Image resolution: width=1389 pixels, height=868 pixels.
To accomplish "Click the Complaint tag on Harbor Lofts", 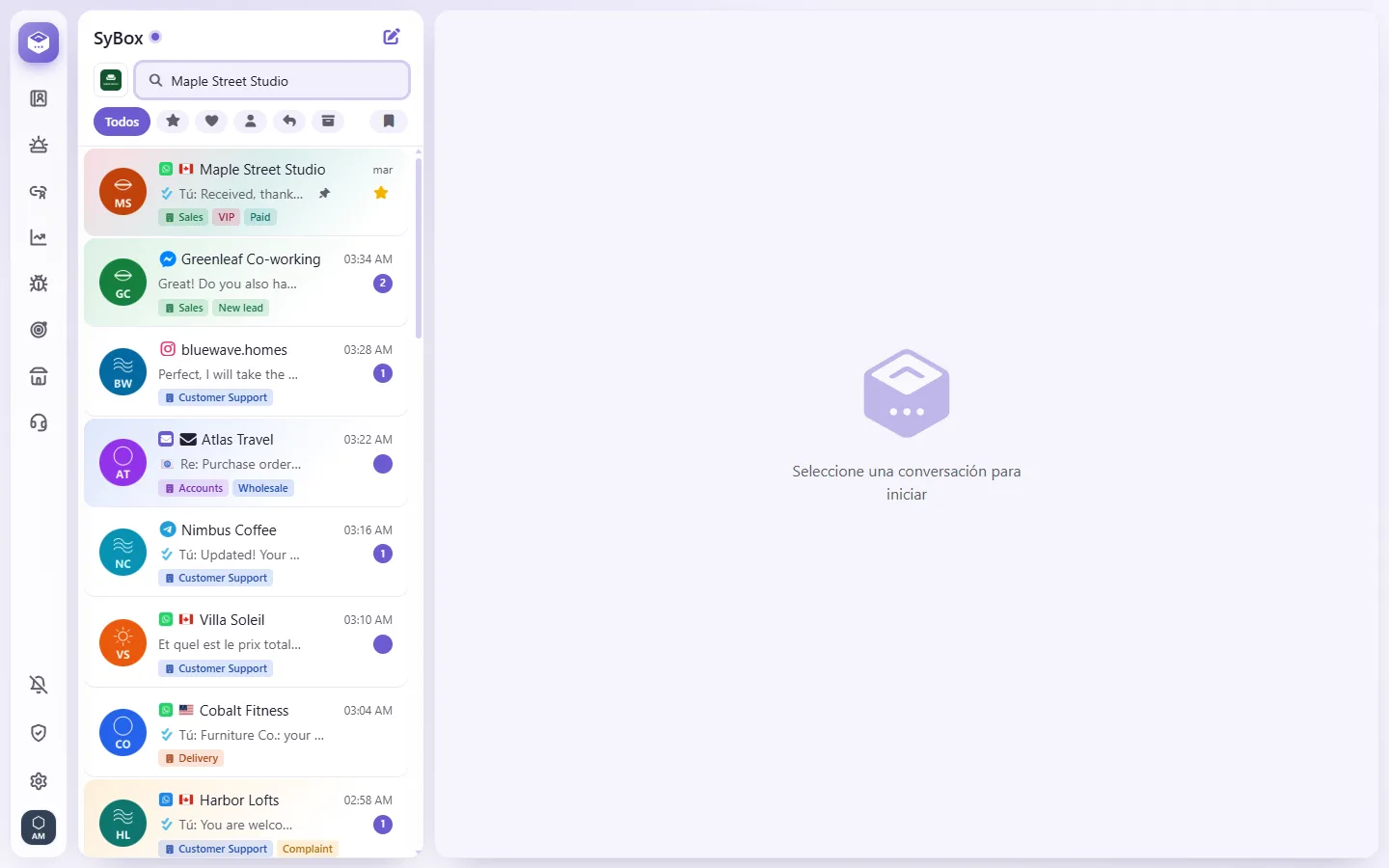I will point(308,849).
